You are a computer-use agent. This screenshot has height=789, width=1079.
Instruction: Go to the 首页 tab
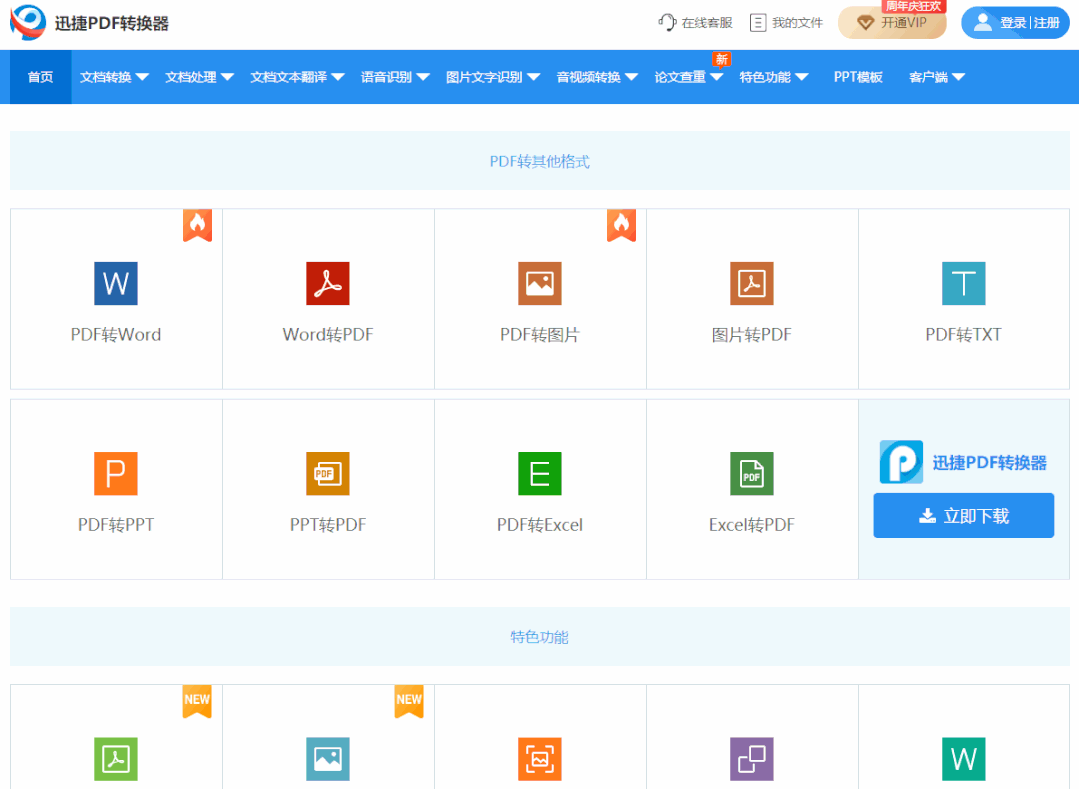tap(40, 77)
